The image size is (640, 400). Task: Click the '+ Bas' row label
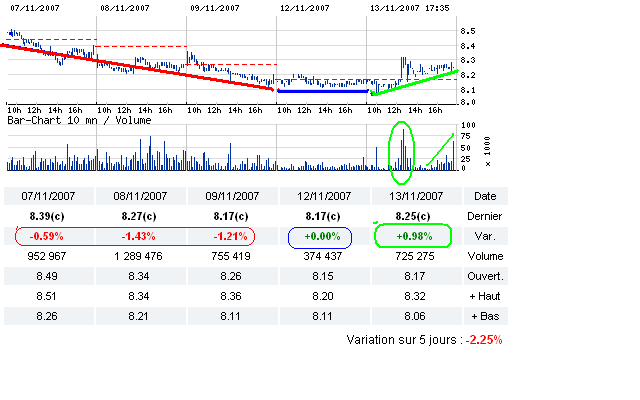click(x=485, y=316)
